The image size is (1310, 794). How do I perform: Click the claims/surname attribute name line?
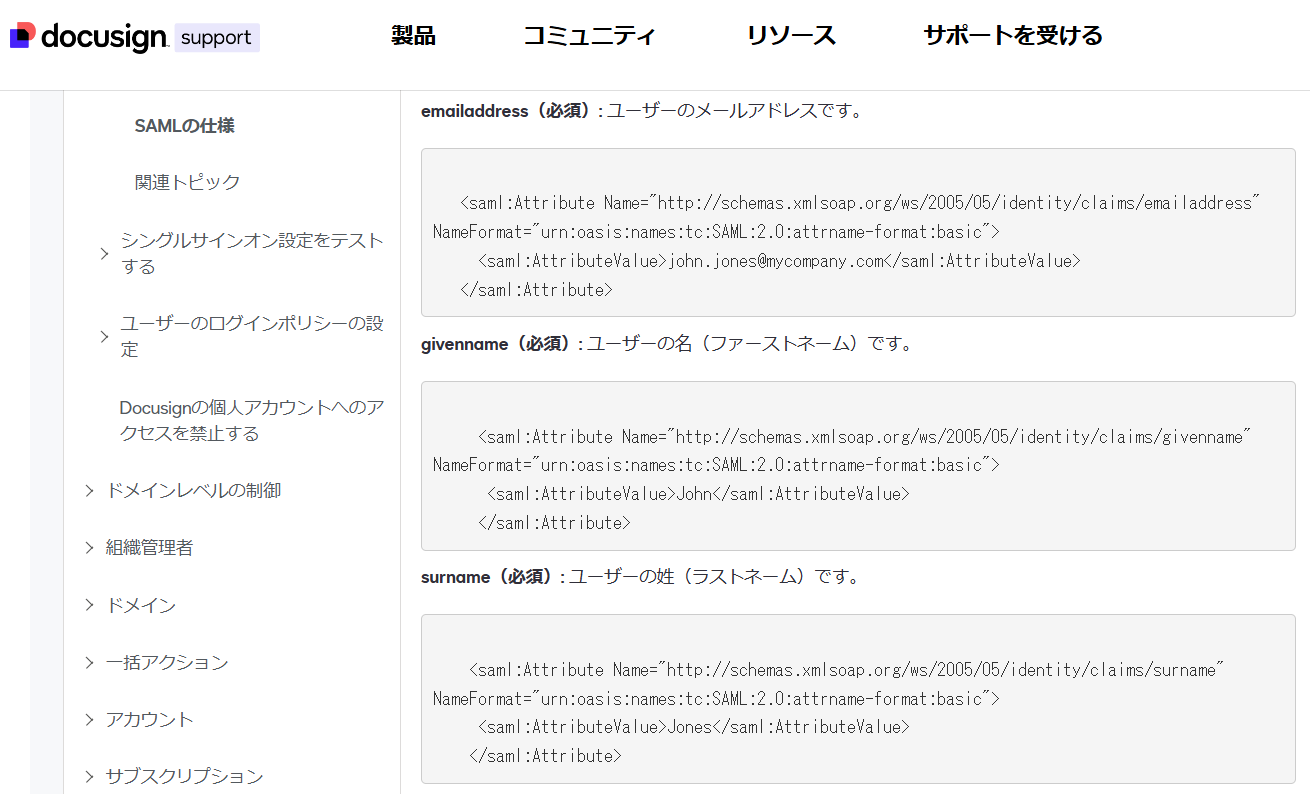pos(846,670)
